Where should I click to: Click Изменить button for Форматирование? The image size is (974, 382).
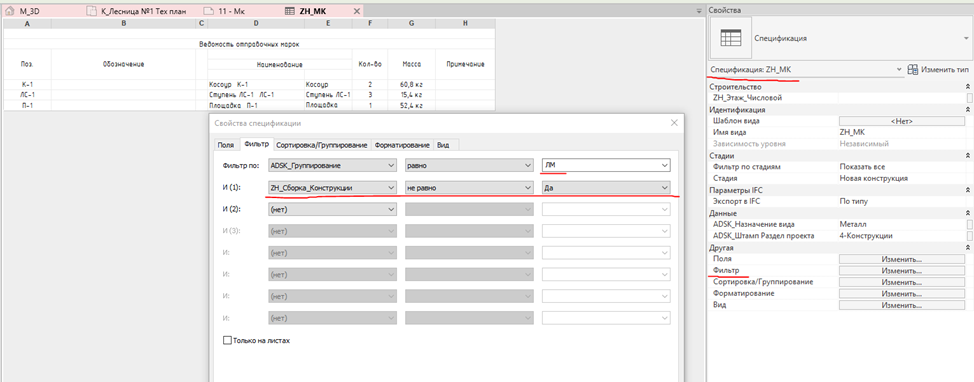click(901, 293)
